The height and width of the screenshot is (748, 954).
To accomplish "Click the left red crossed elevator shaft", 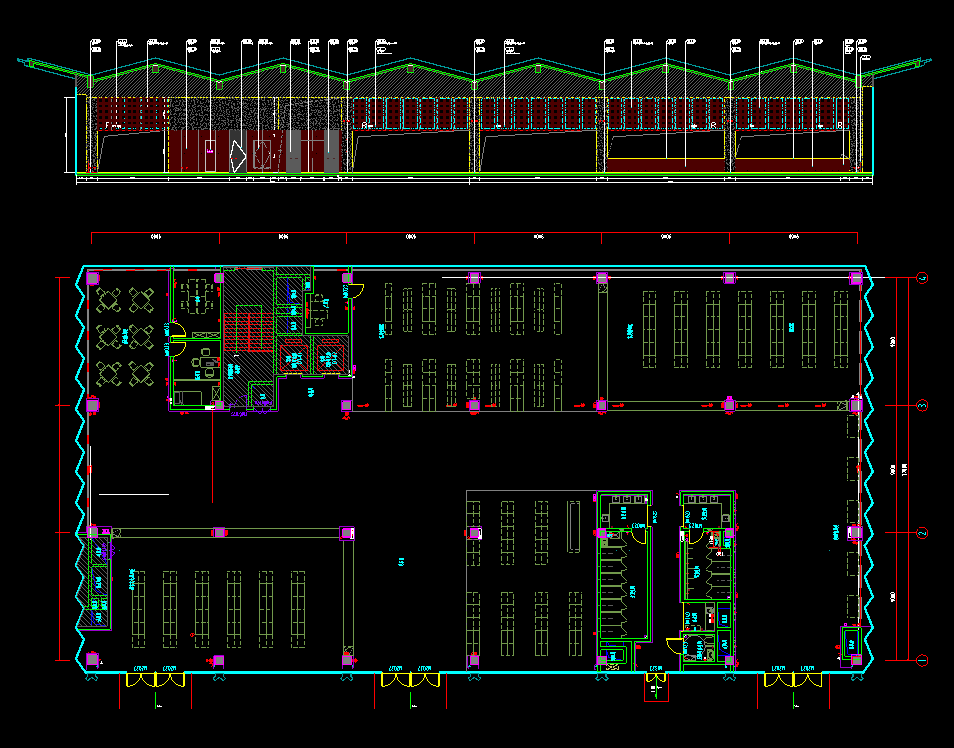I will (294, 356).
